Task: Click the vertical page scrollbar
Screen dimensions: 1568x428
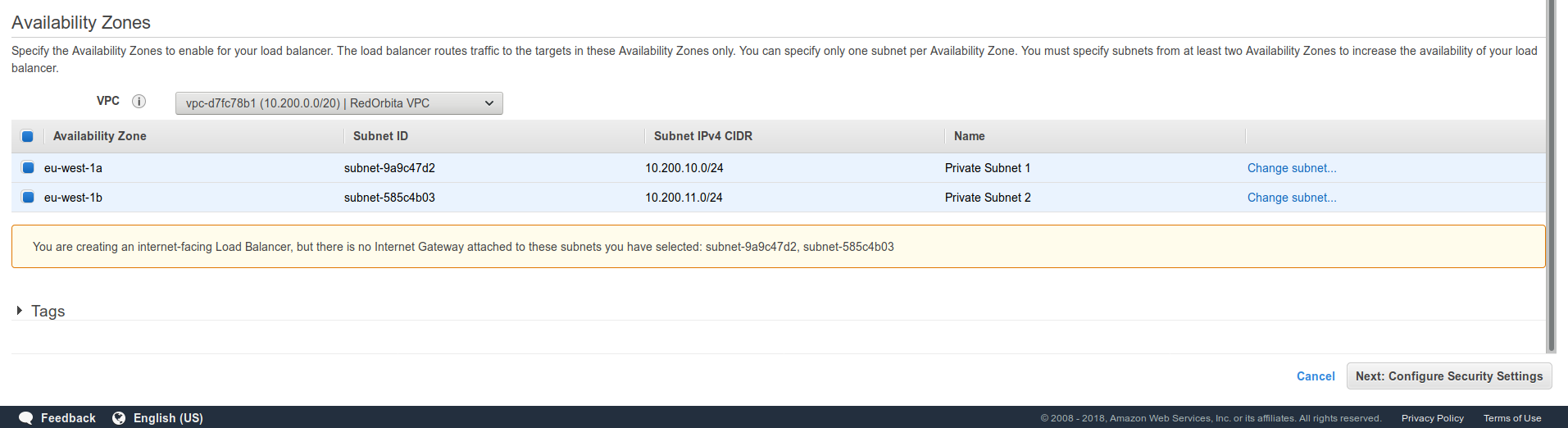Action: point(1550,164)
